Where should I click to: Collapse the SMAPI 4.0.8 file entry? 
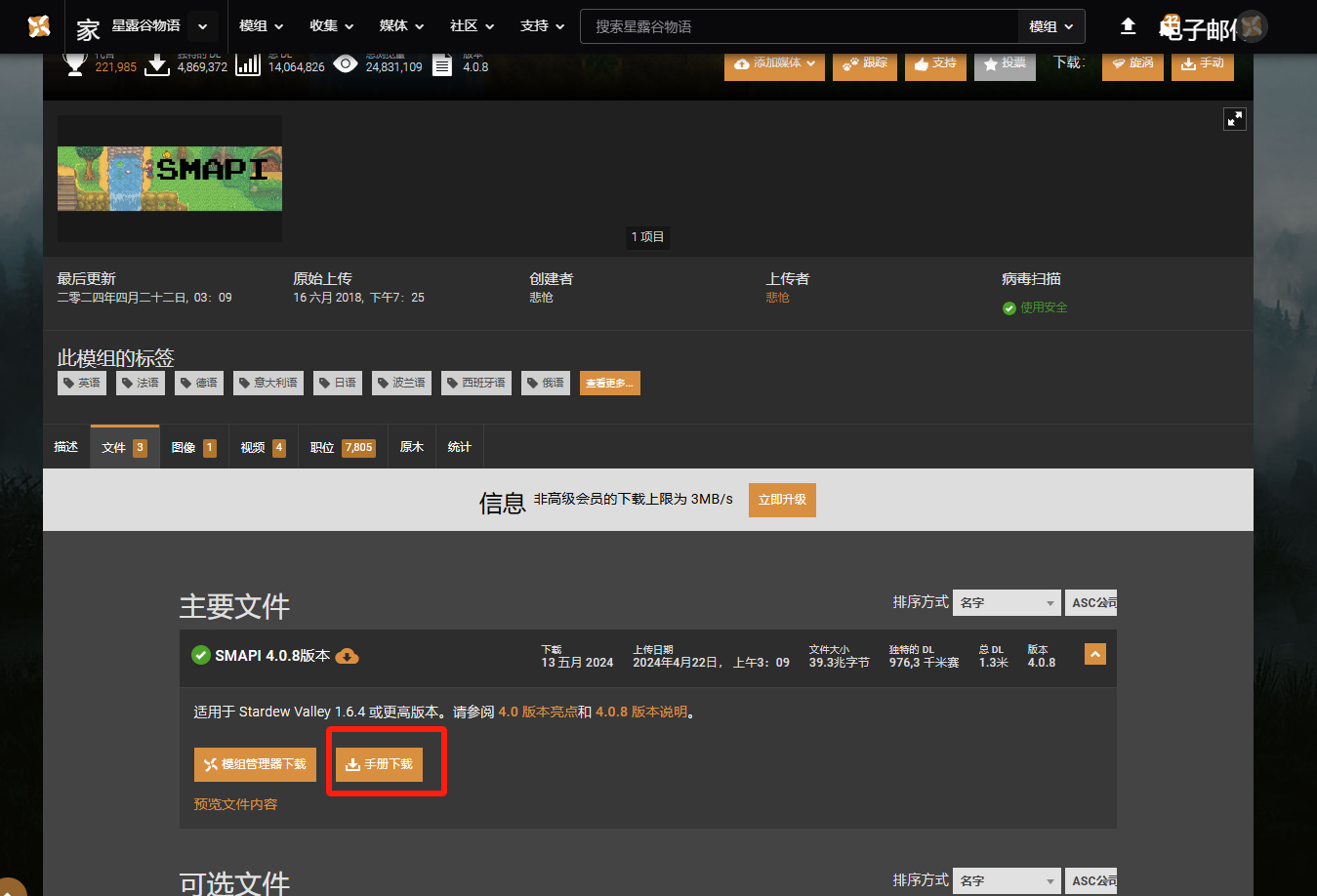[1095, 655]
